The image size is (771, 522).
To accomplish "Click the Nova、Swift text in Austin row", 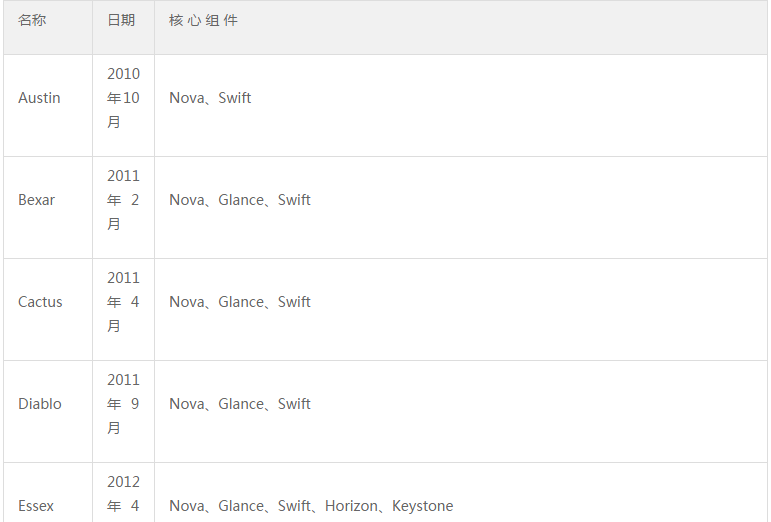I will click(210, 98).
